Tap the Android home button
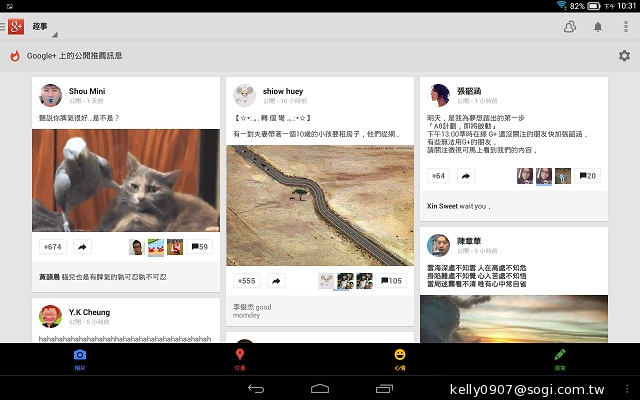This screenshot has width=640, height=400. point(320,389)
